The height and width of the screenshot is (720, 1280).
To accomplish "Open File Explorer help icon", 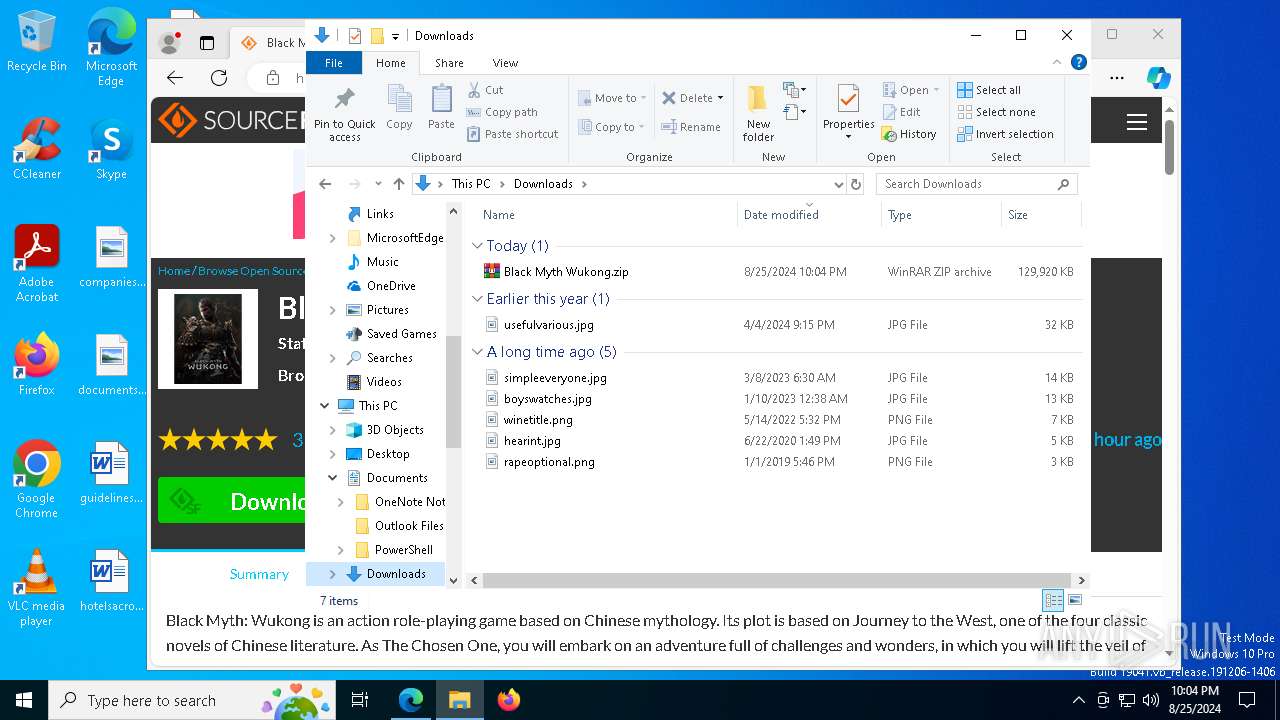I will (x=1079, y=62).
